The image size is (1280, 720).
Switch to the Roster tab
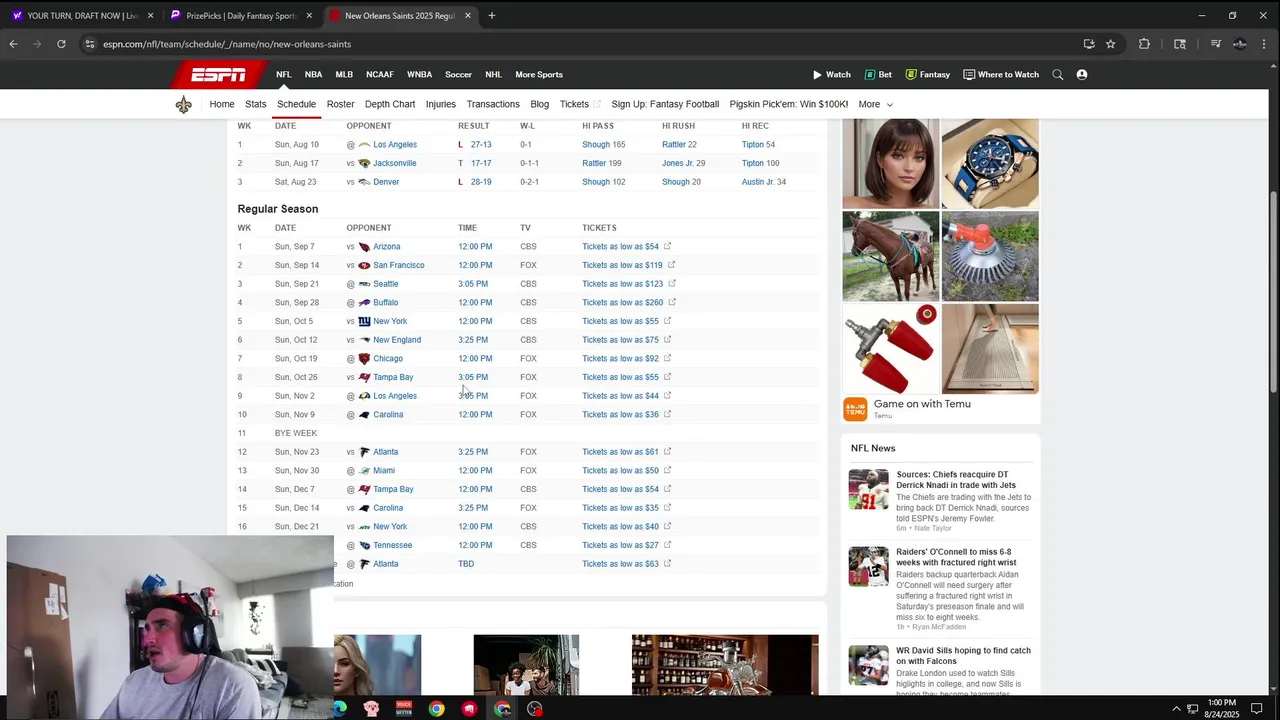(x=340, y=104)
